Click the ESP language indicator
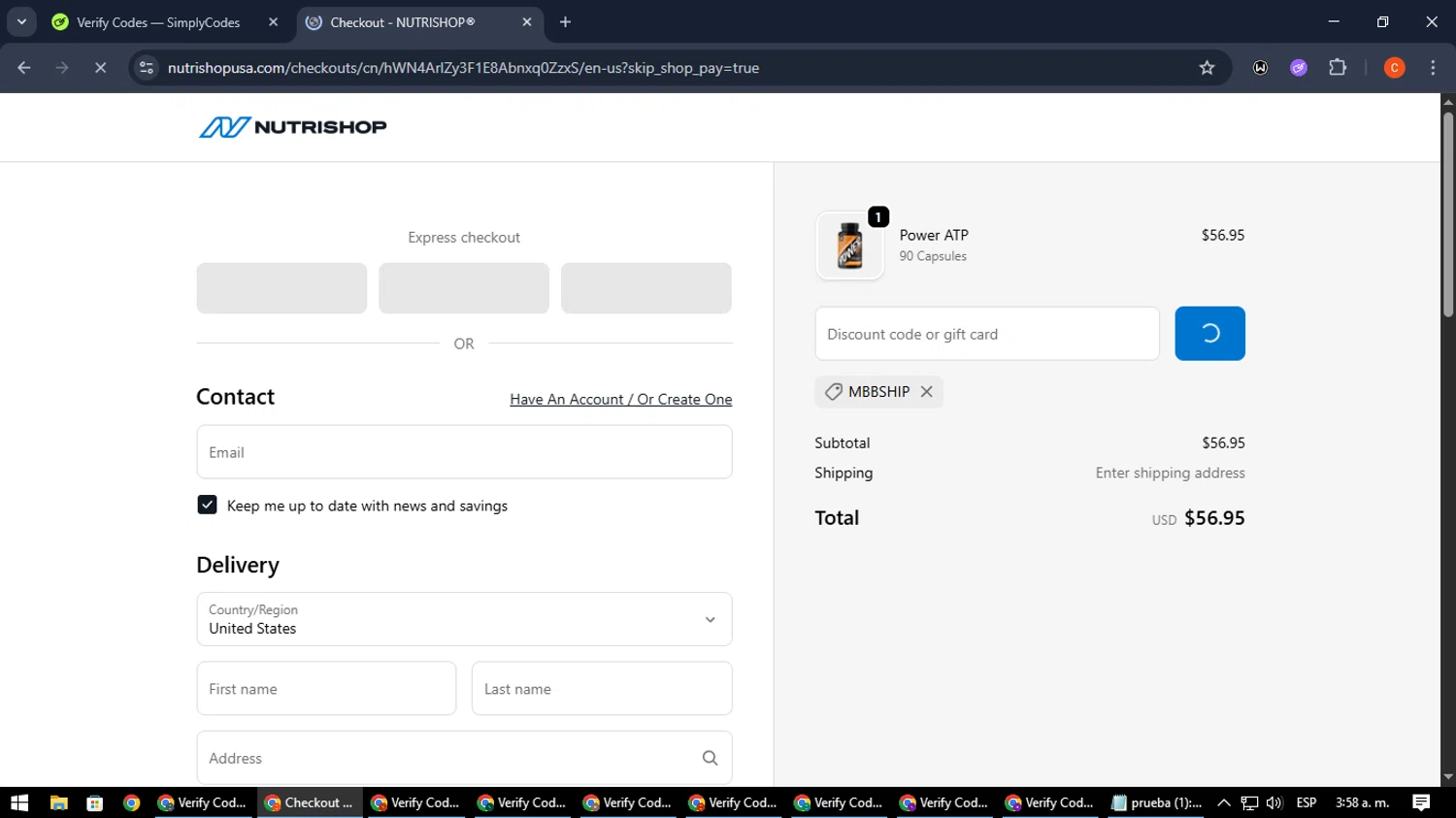The image size is (1456, 818). (1307, 802)
